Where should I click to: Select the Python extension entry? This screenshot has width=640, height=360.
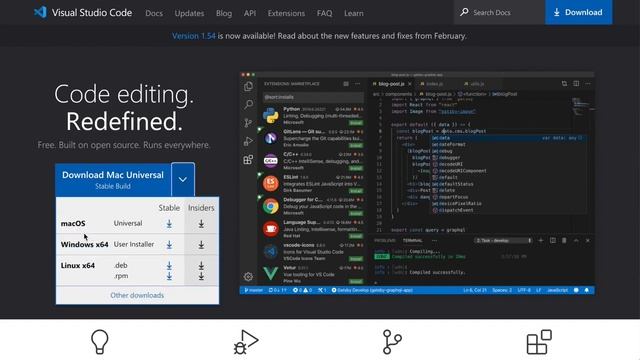click(313, 116)
